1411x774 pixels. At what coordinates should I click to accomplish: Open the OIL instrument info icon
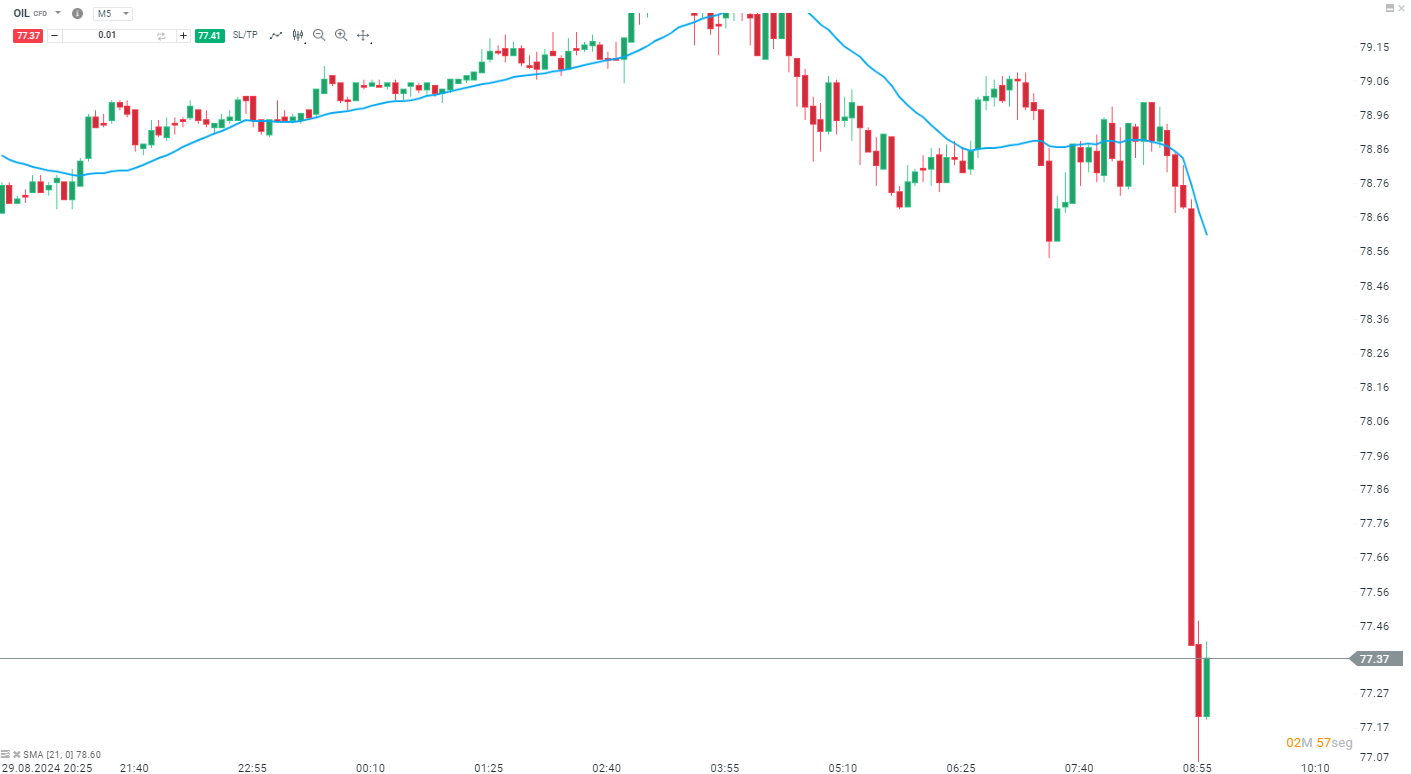(77, 14)
